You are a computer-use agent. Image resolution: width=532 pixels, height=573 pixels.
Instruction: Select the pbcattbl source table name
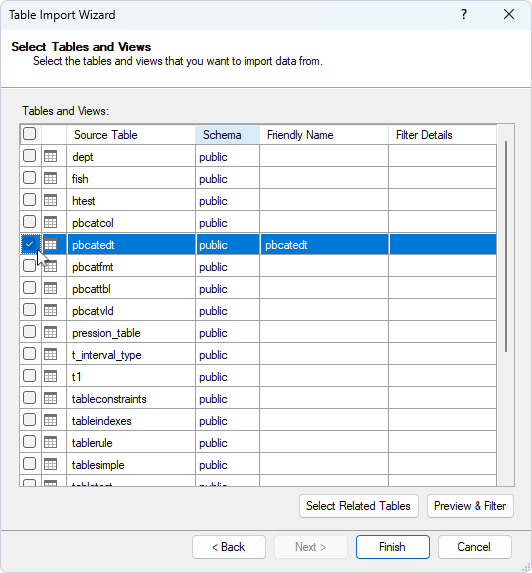(x=91, y=289)
